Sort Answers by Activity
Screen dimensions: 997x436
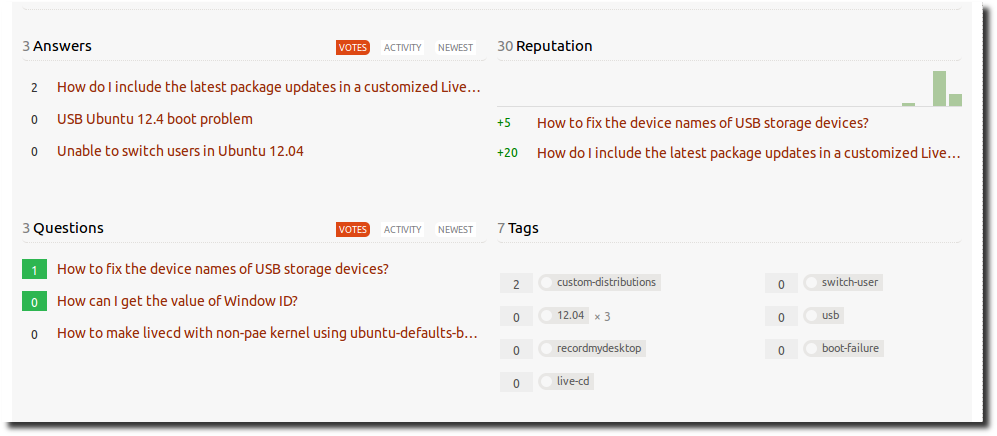pos(403,47)
